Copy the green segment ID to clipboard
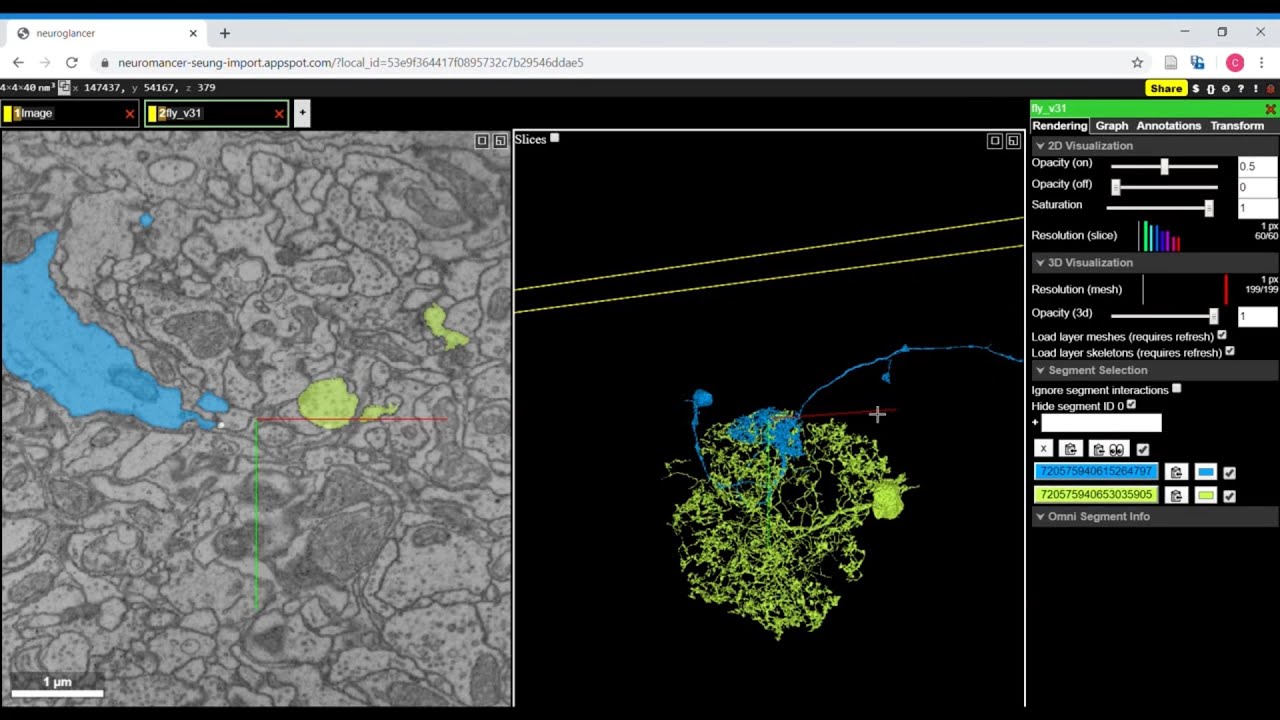This screenshot has width=1280, height=720. 1177,495
